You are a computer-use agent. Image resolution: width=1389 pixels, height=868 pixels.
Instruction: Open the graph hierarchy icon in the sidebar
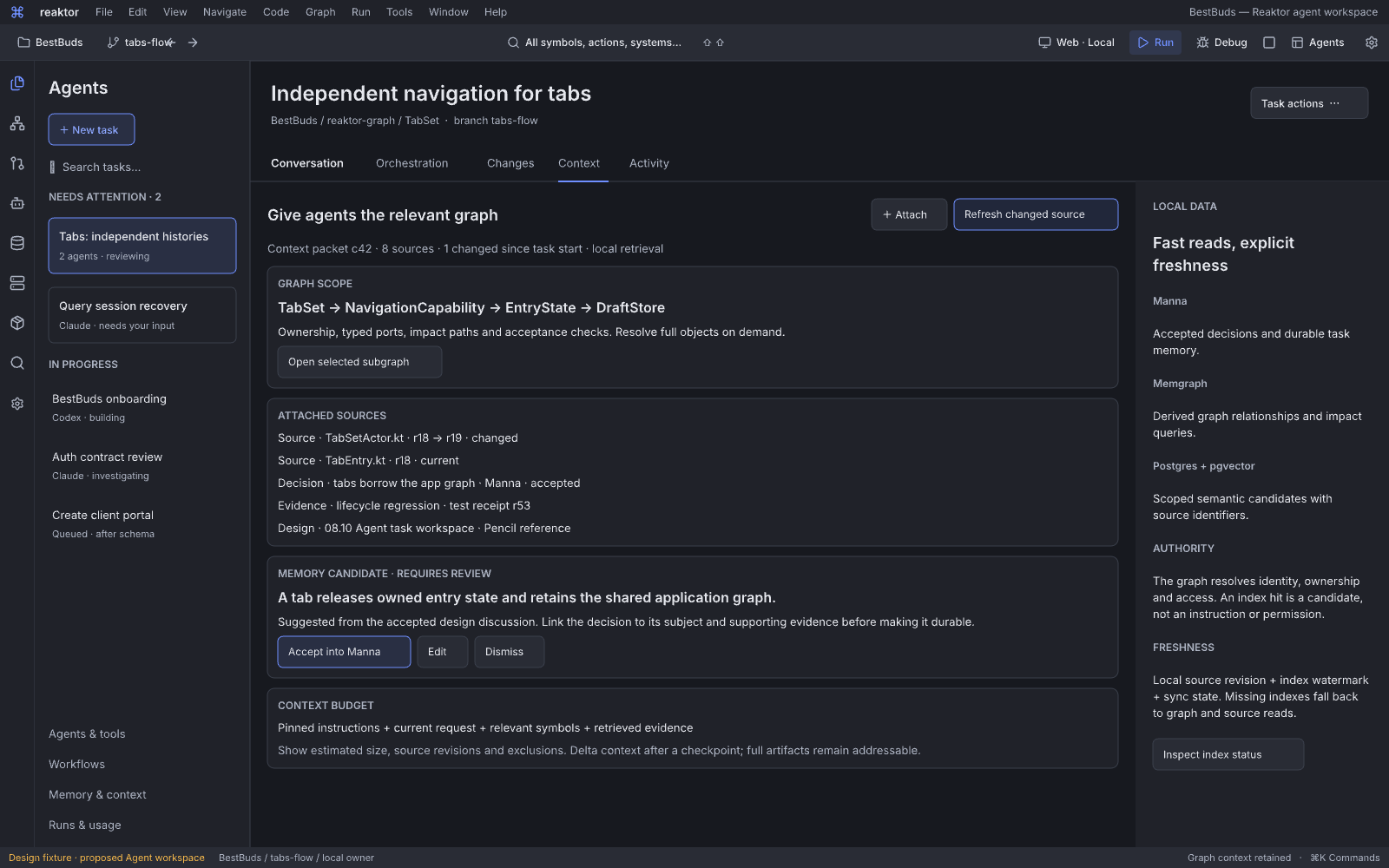(17, 123)
